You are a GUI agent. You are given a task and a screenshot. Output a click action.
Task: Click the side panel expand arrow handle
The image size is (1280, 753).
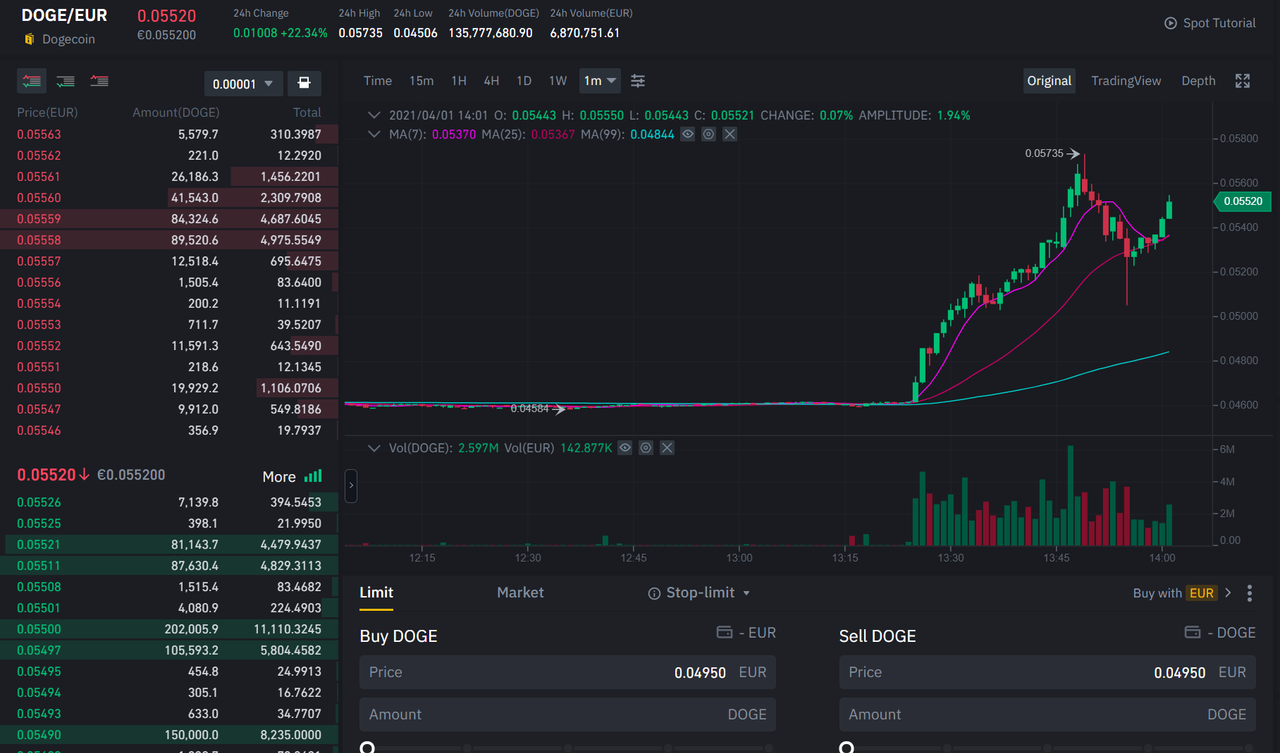351,486
